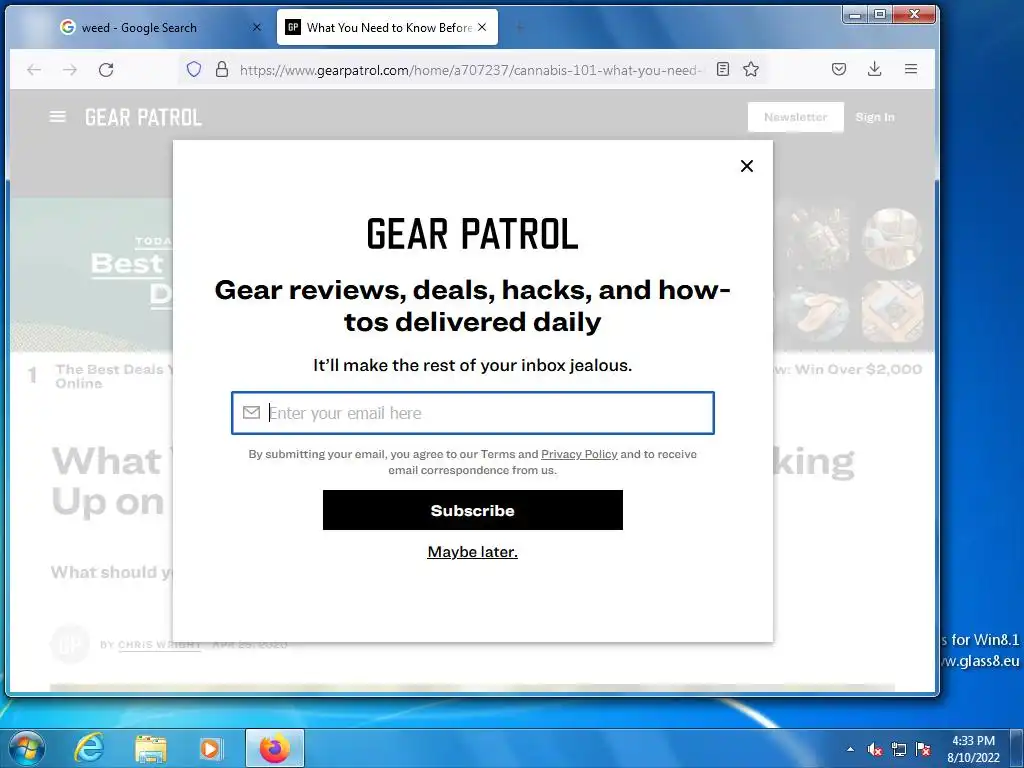1024x768 pixels.
Task: Toggle reader view icon
Action: click(x=723, y=69)
